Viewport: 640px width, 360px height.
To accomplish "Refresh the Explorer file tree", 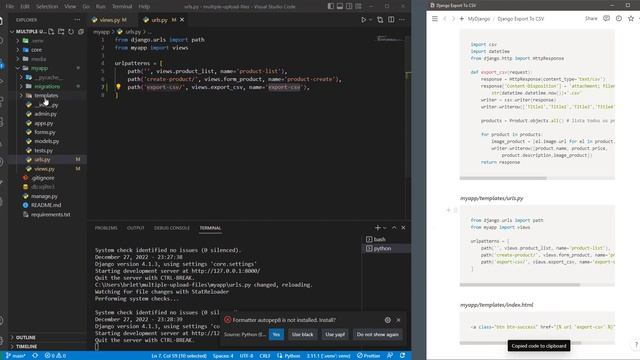I will pos(71,31).
